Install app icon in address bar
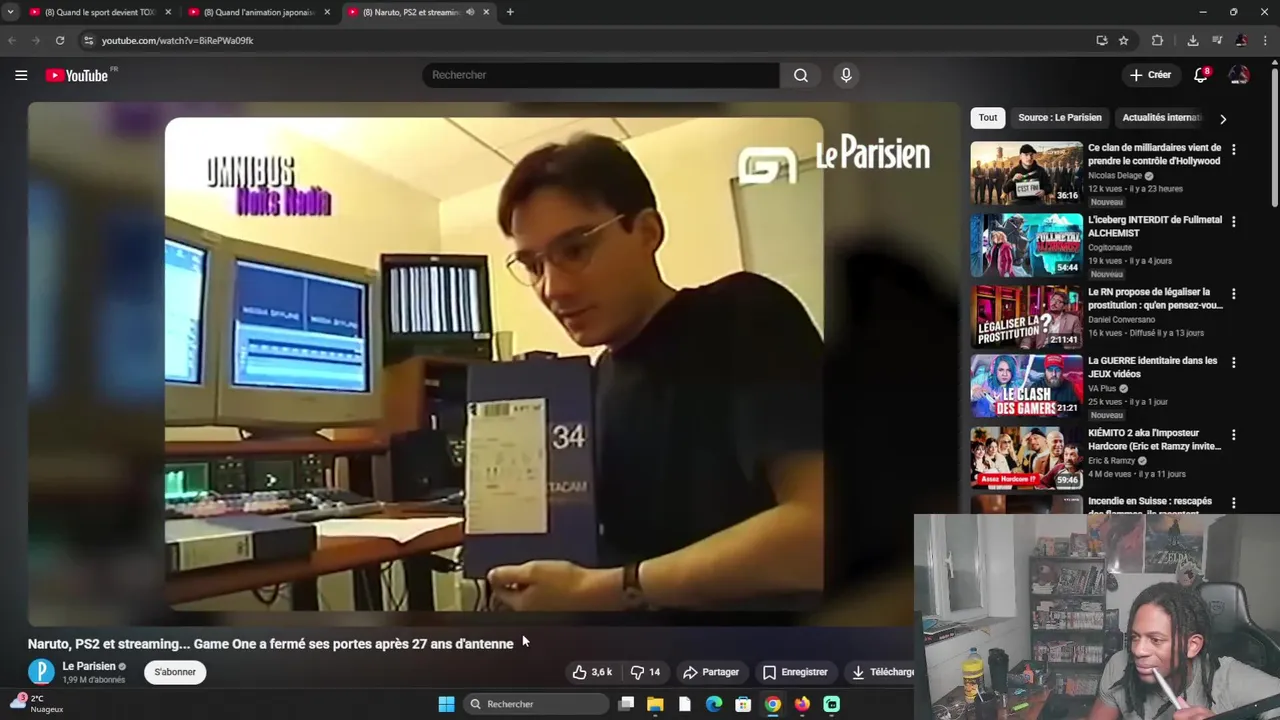Screen dimensions: 1280x720 (1102, 40)
